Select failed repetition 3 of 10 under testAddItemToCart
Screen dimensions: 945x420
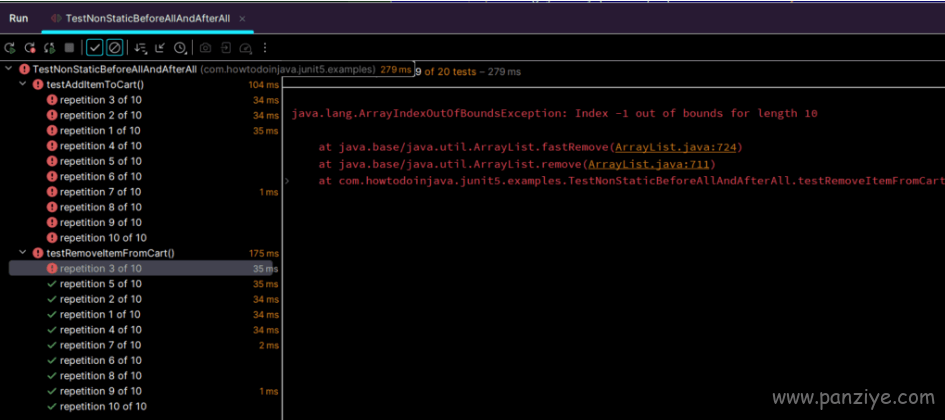[101, 100]
